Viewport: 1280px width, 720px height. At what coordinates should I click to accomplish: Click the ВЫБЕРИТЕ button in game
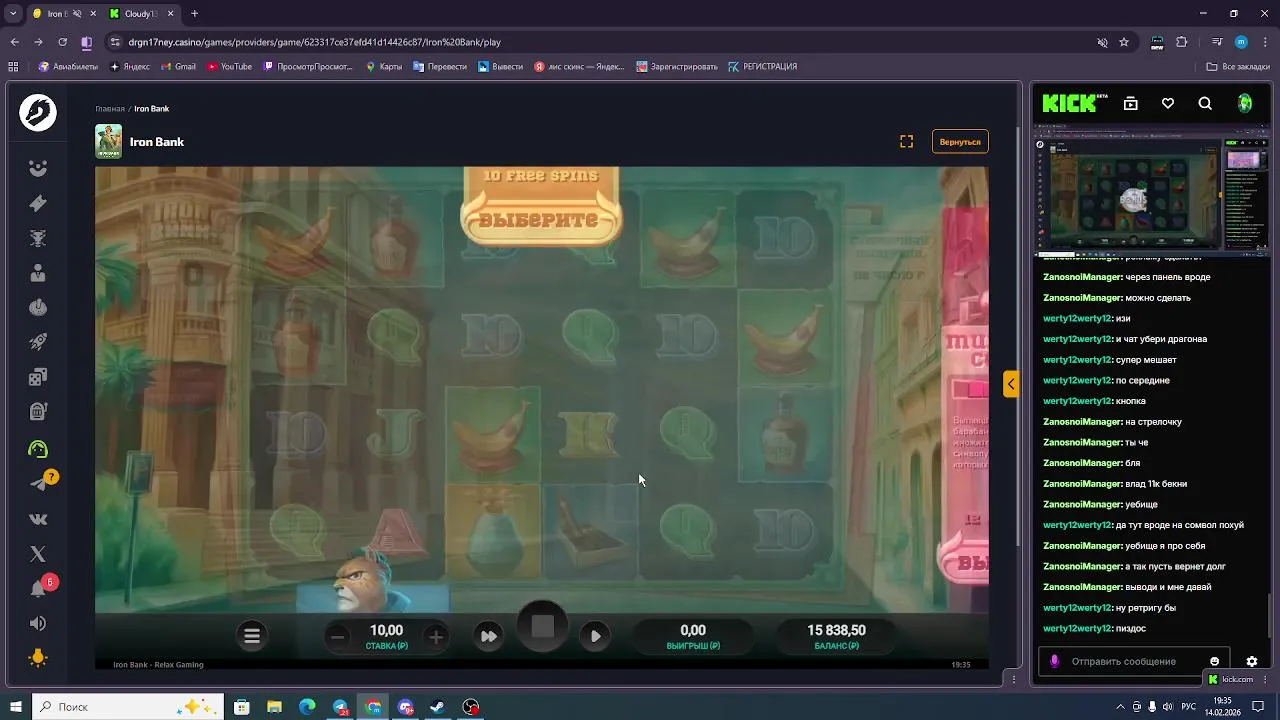click(541, 221)
